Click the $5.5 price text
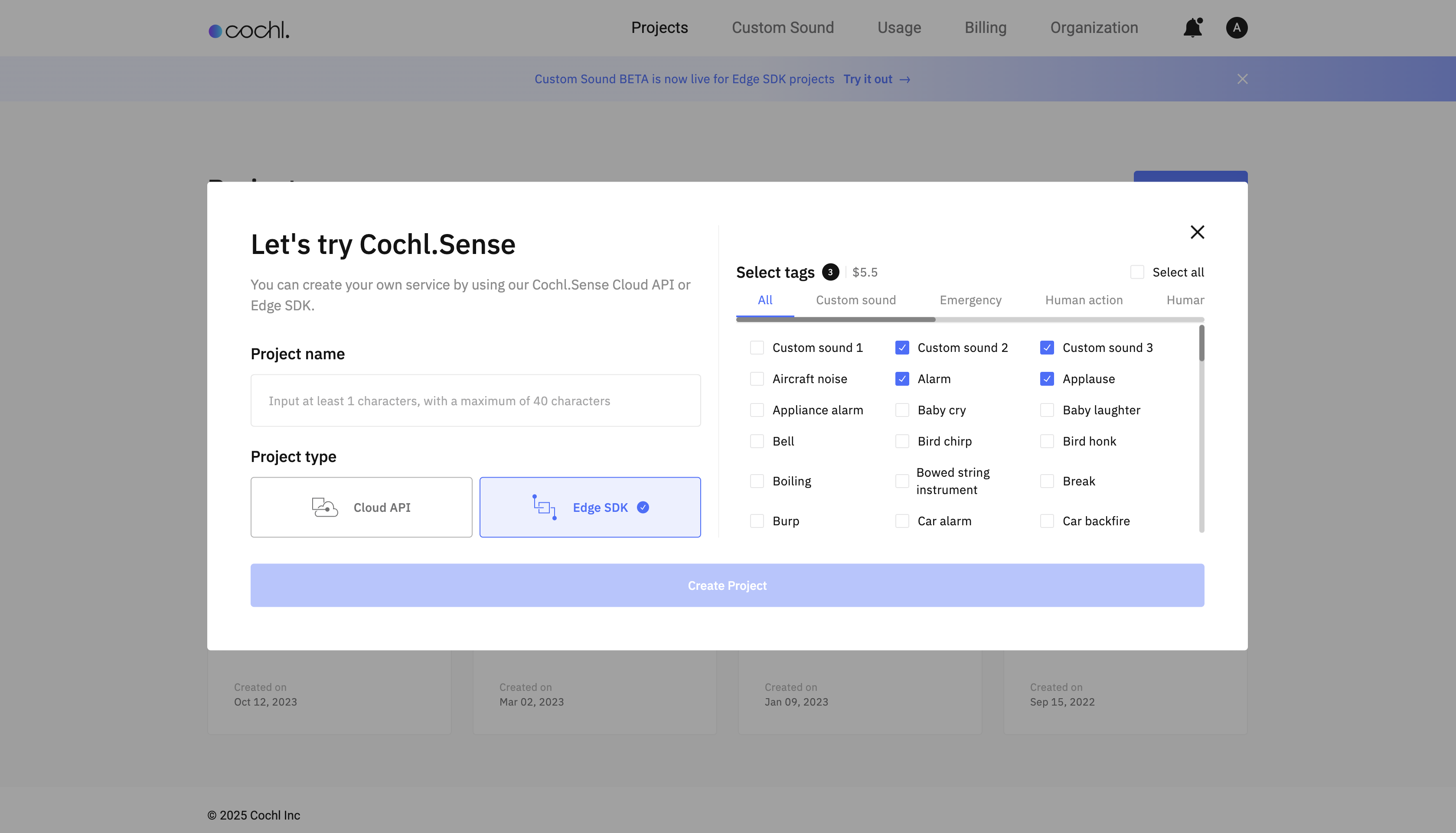The image size is (1456, 833). 865,272
